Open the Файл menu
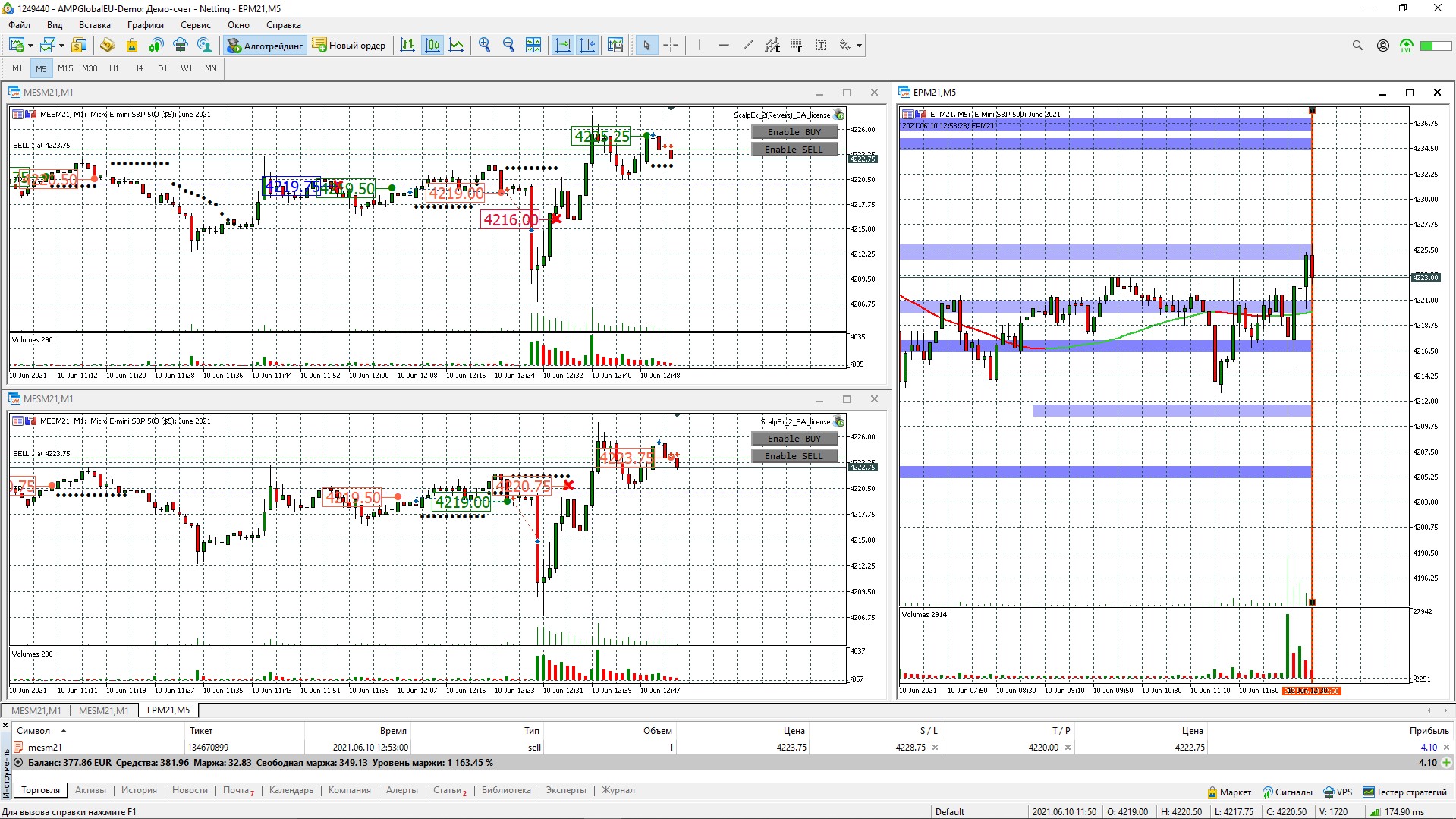Image resolution: width=1456 pixels, height=819 pixels. tap(20, 25)
